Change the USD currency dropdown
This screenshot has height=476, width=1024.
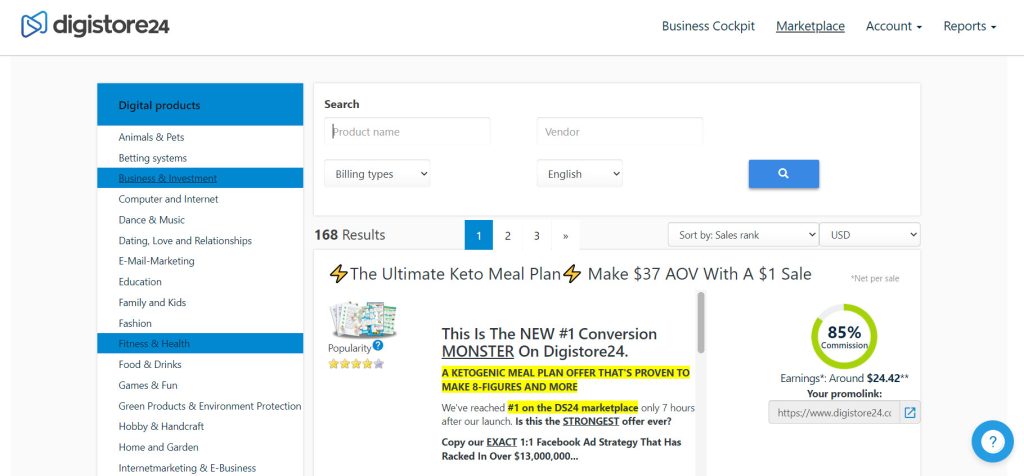tap(869, 235)
